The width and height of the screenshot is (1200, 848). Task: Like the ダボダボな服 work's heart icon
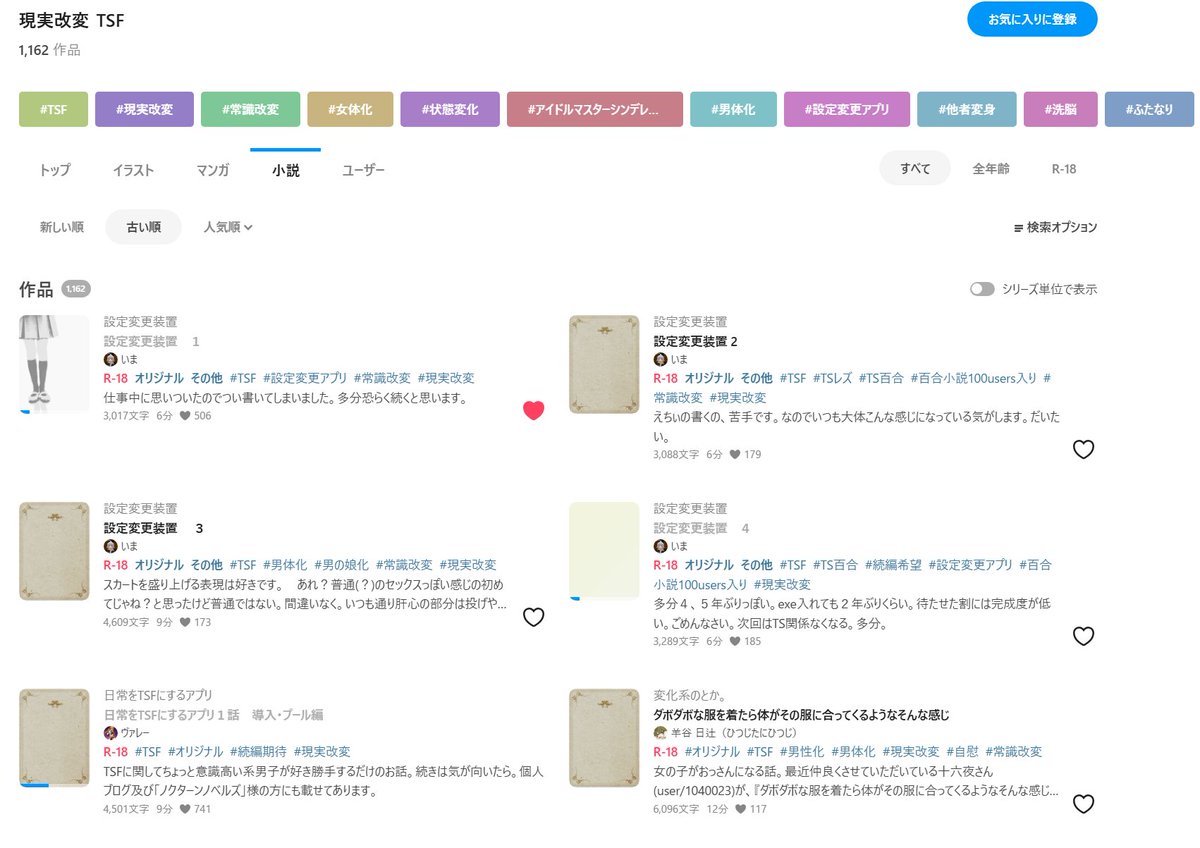[1084, 803]
